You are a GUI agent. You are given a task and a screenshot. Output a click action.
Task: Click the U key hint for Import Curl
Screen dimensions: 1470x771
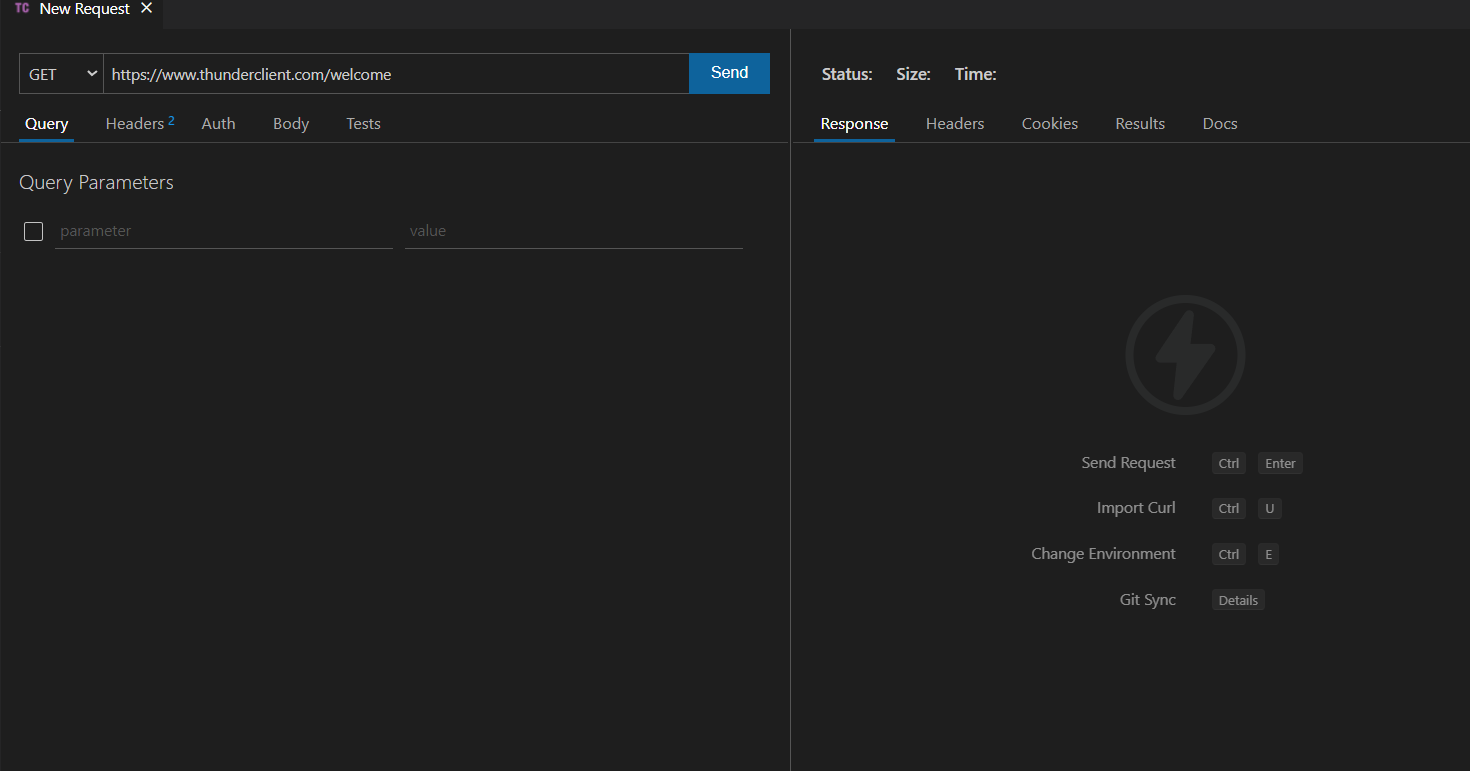click(1269, 508)
